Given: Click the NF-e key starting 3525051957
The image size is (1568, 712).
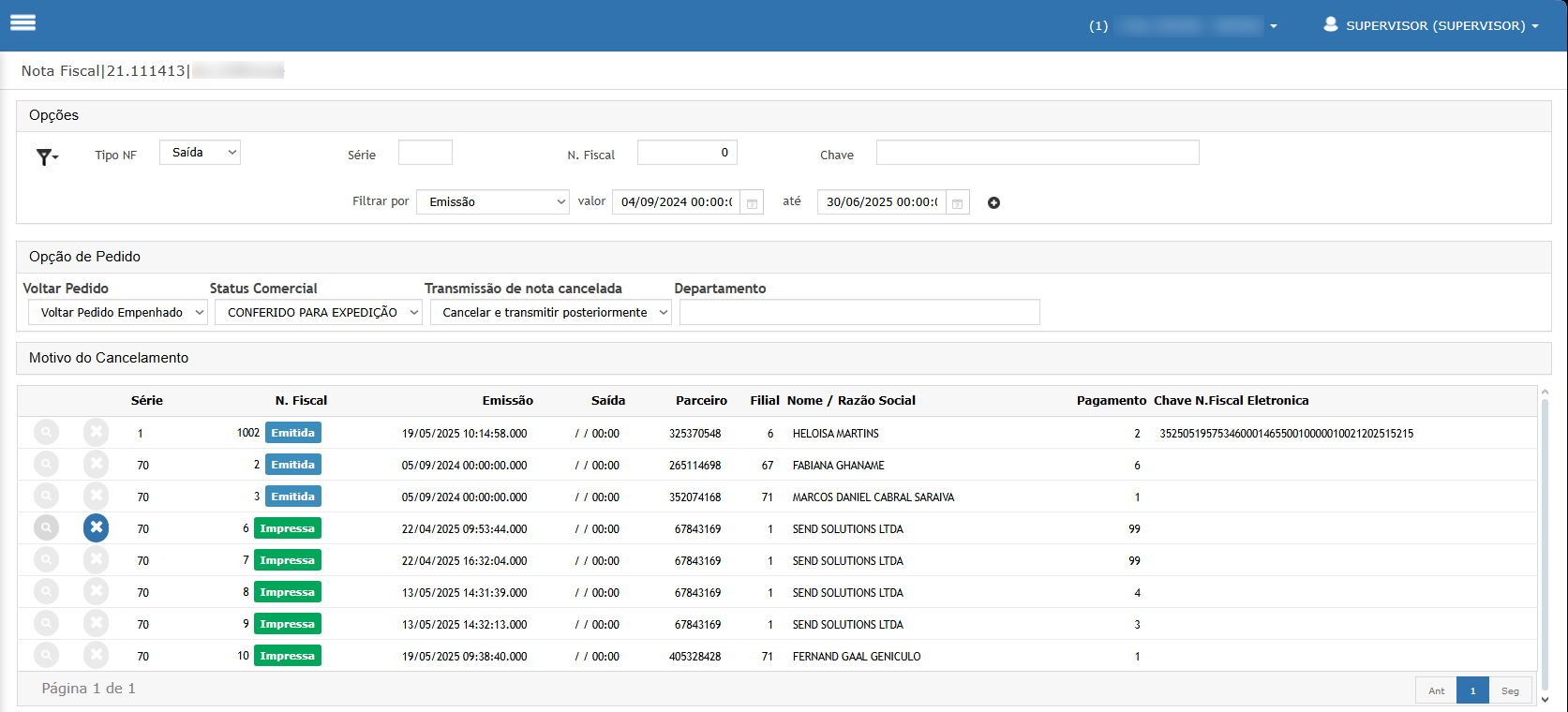Looking at the screenshot, I should 1286,433.
